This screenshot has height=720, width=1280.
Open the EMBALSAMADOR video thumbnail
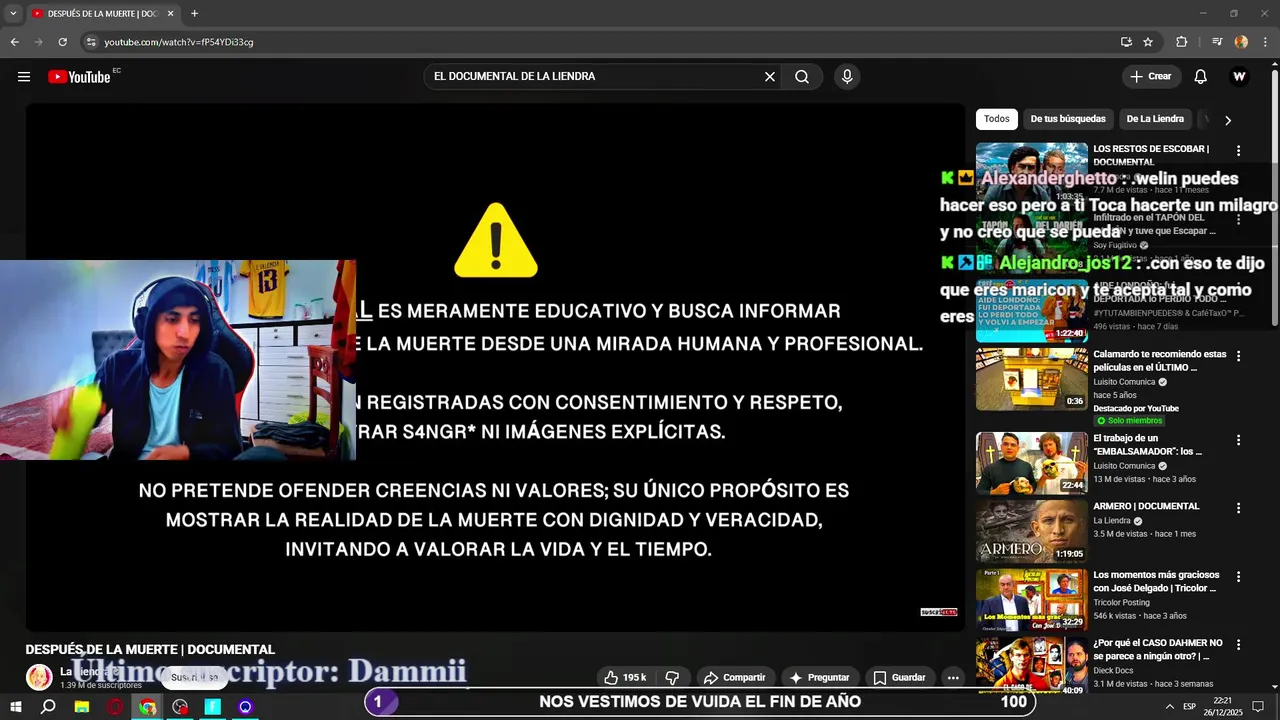(1032, 463)
